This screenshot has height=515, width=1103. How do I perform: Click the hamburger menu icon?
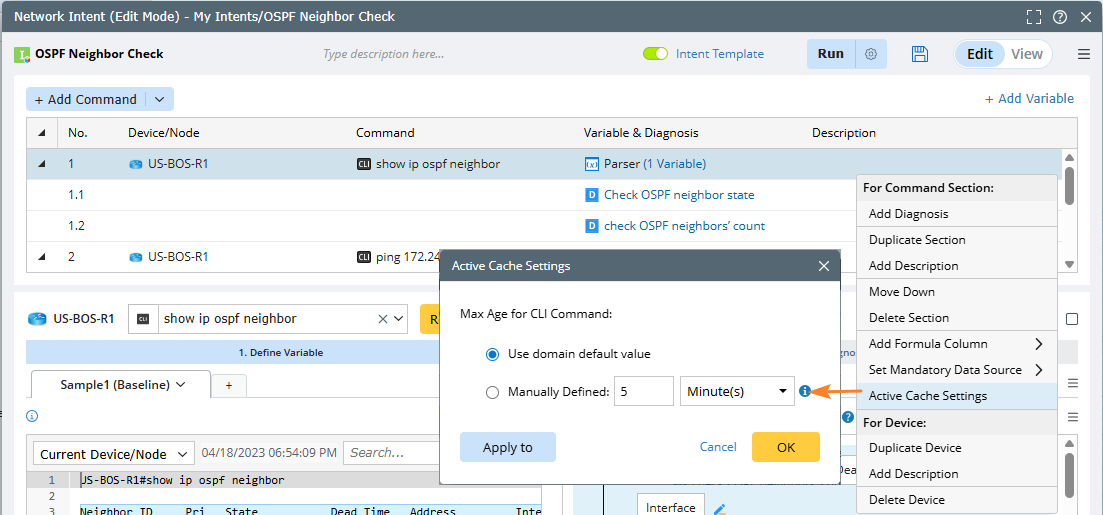1084,54
